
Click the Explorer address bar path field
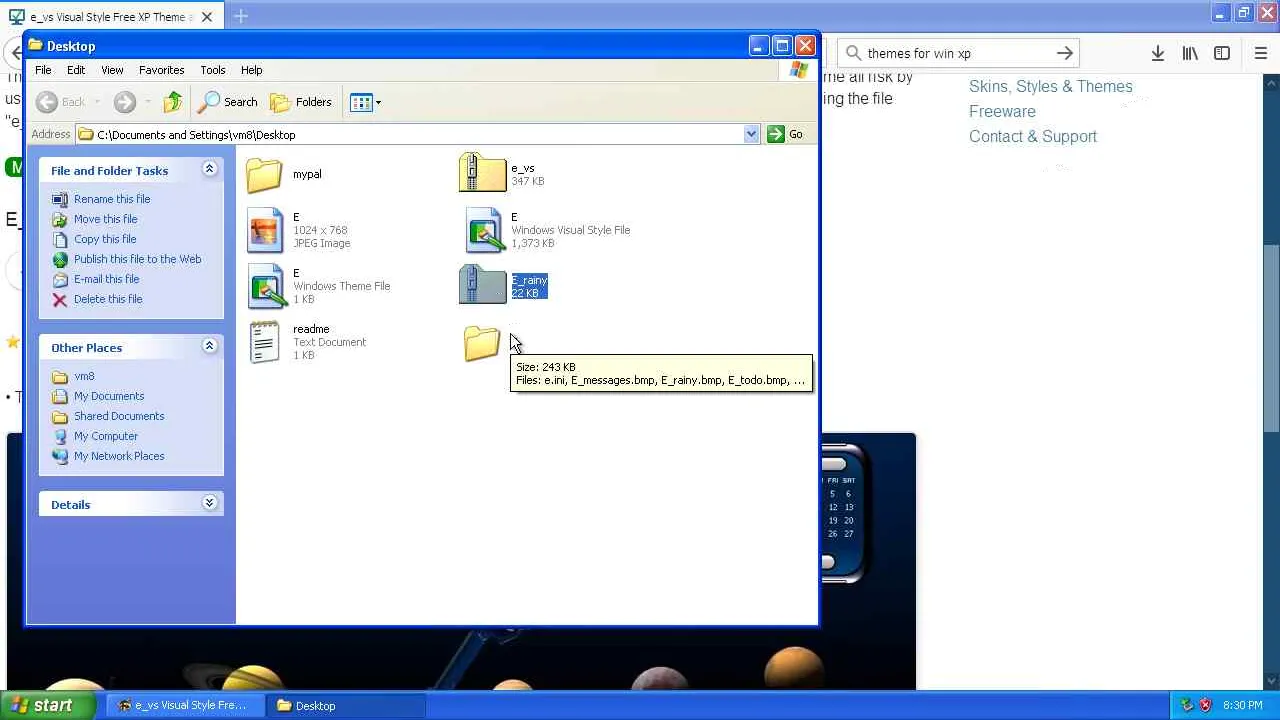(x=410, y=134)
